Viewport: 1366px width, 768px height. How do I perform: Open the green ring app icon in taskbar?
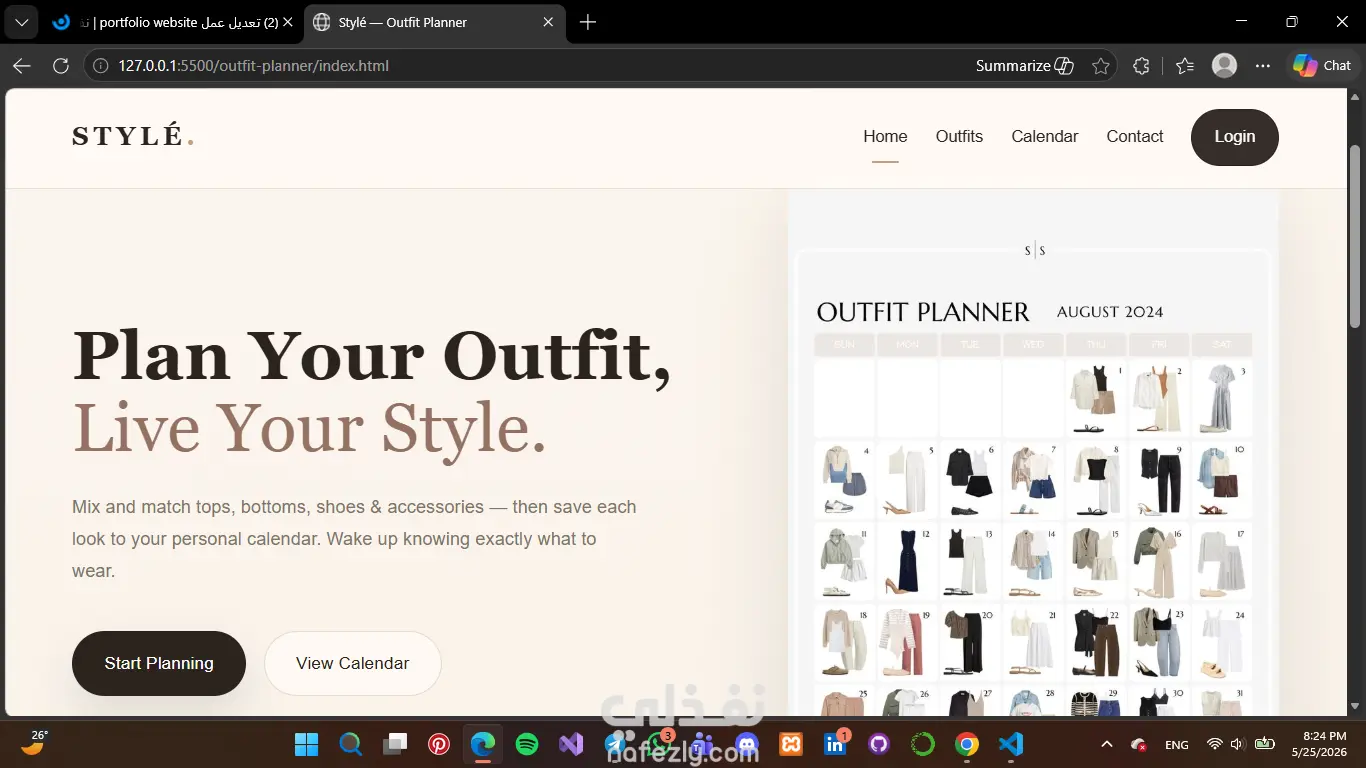[x=923, y=744]
